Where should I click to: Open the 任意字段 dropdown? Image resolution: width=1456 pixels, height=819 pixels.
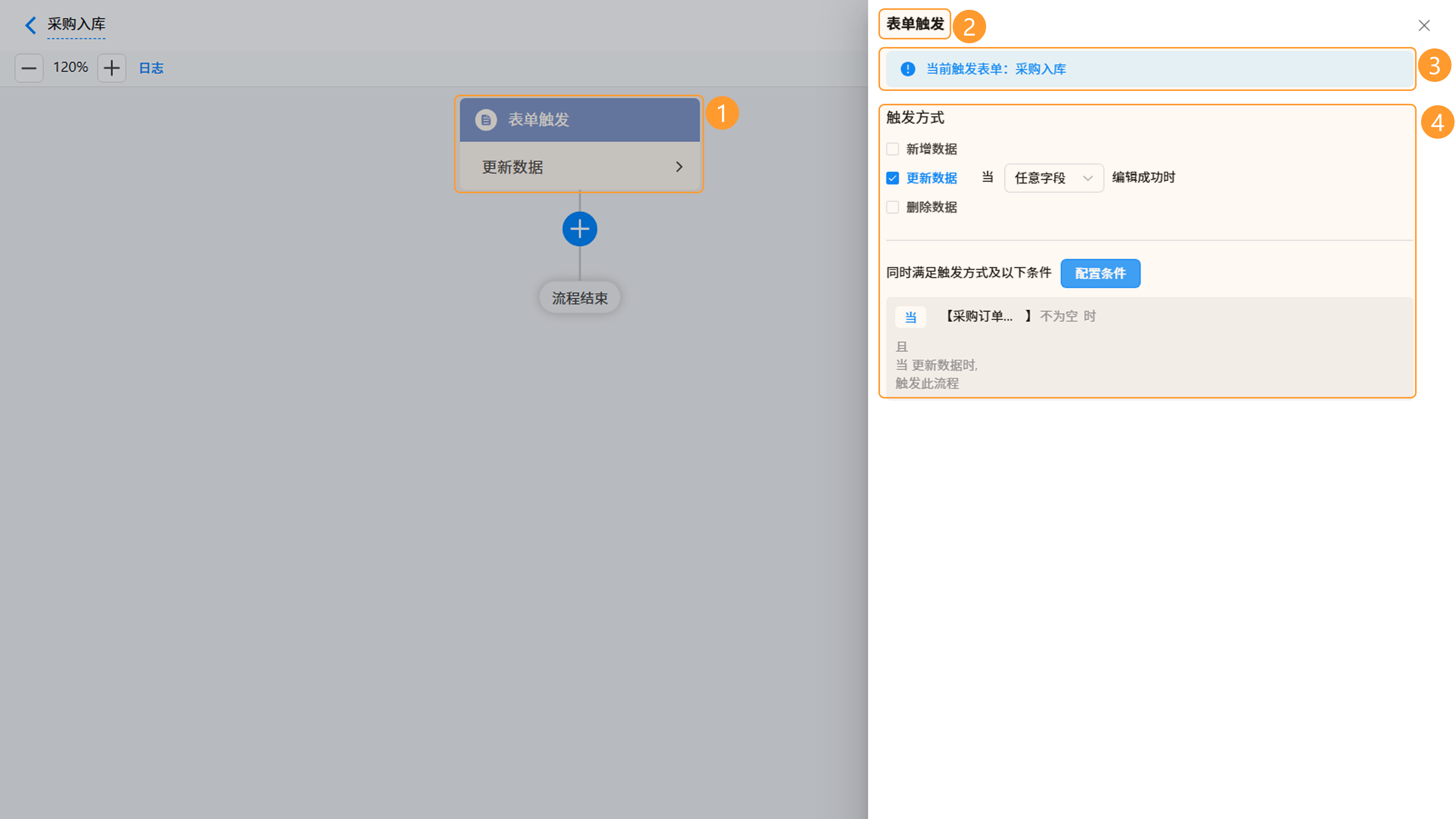(x=1054, y=178)
